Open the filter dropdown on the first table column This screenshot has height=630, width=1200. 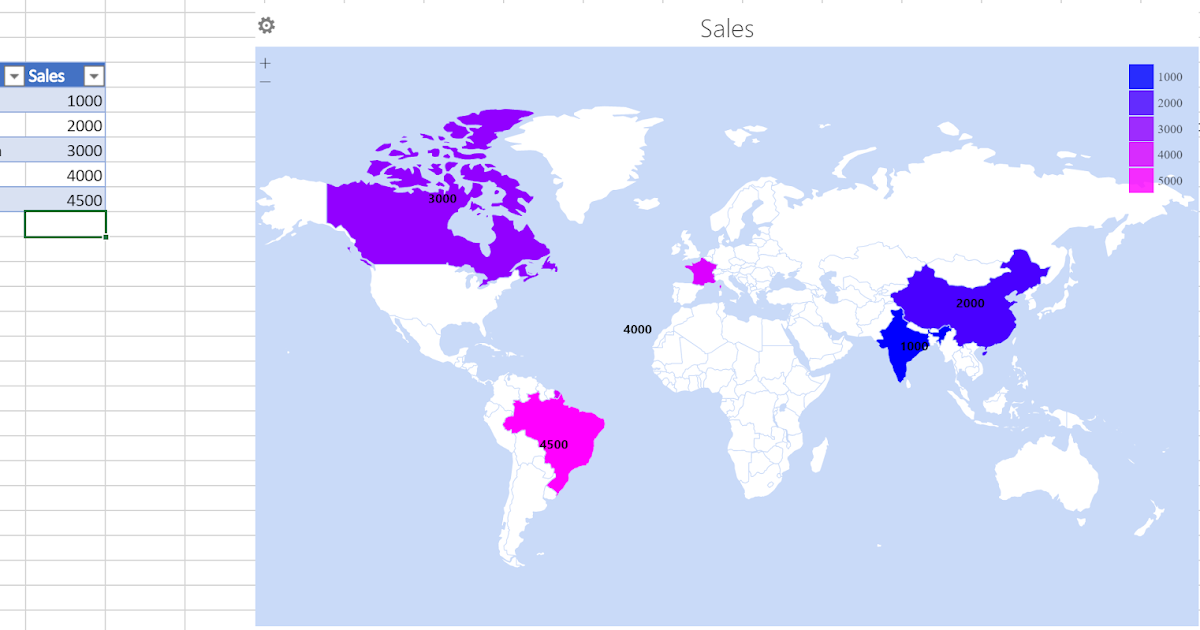(14, 75)
